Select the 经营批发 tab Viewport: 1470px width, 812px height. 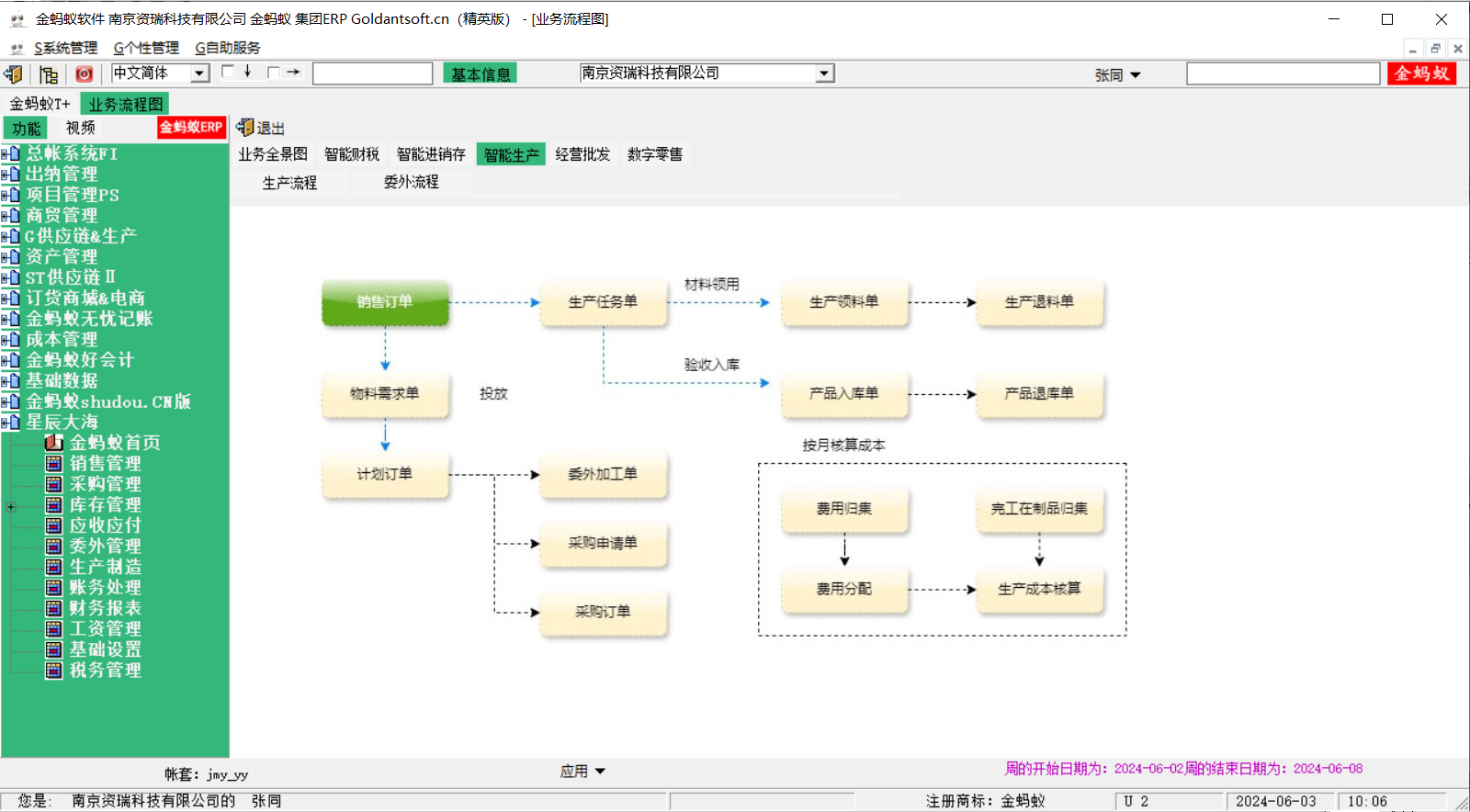click(582, 154)
